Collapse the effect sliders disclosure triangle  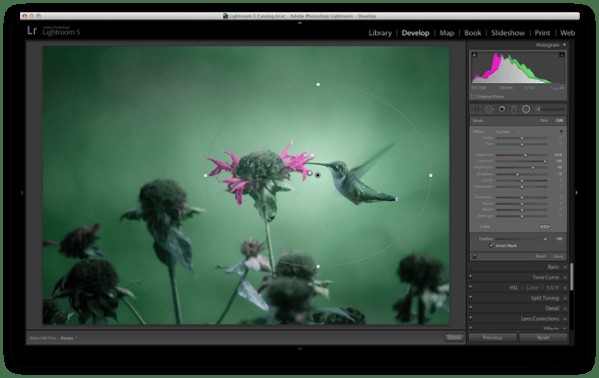point(561,131)
